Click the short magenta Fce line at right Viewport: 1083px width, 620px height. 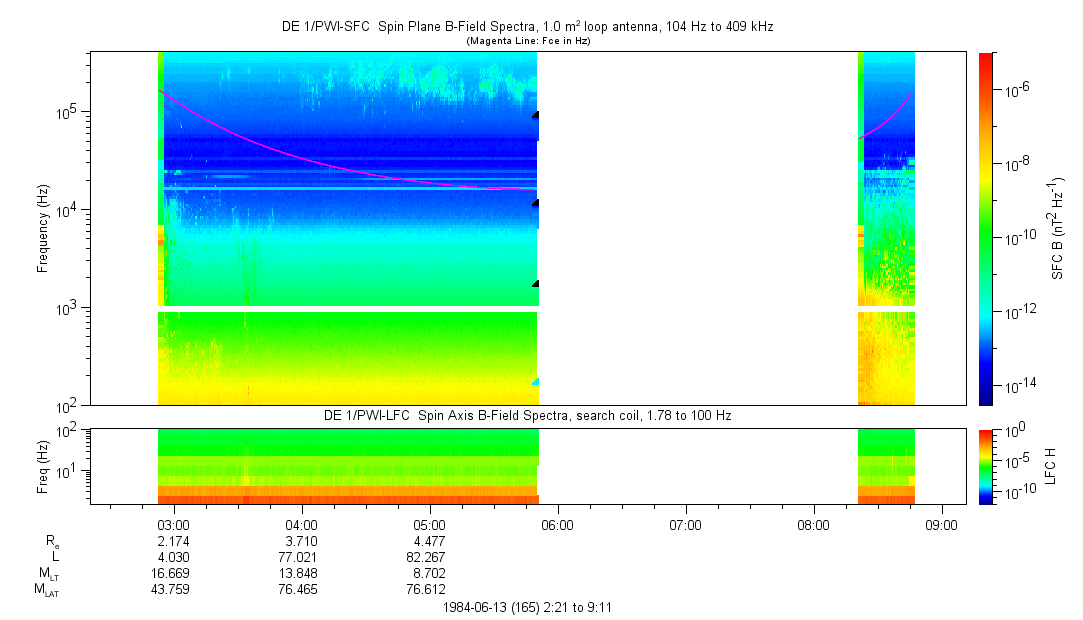[x=885, y=117]
